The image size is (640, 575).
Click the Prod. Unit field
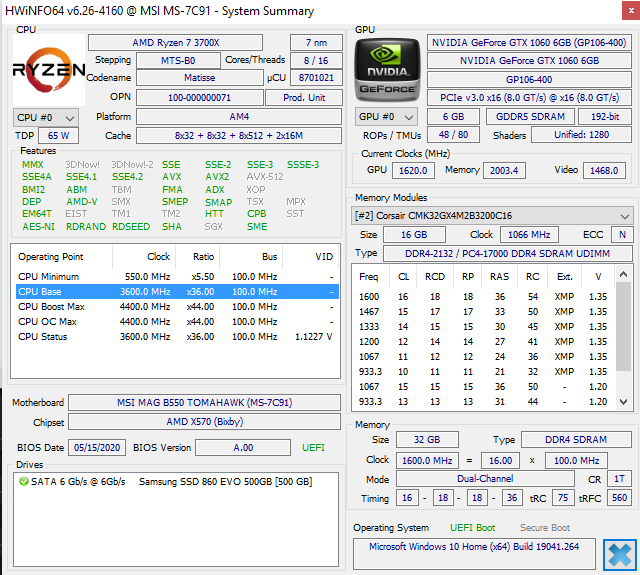pos(304,98)
